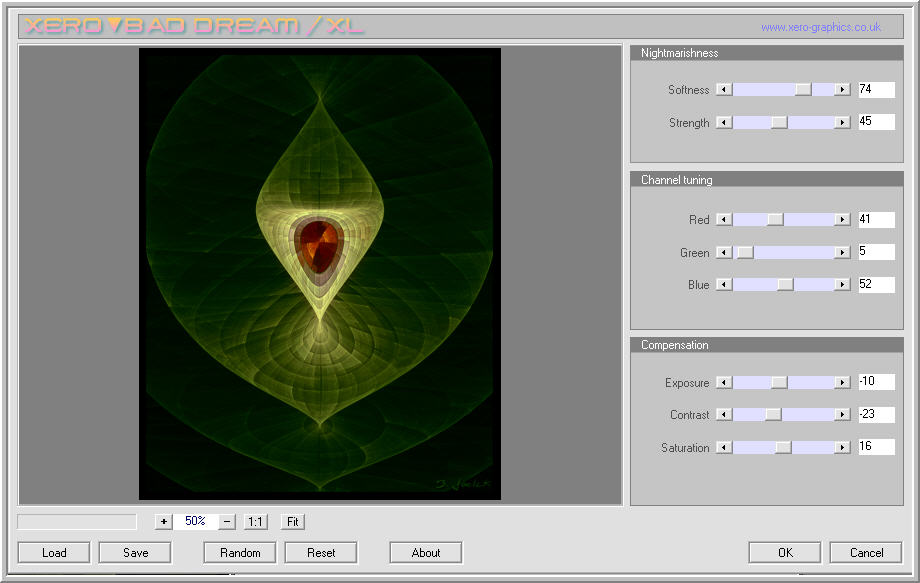Click the Strength slider thumb
The image size is (920, 583).
pos(779,123)
